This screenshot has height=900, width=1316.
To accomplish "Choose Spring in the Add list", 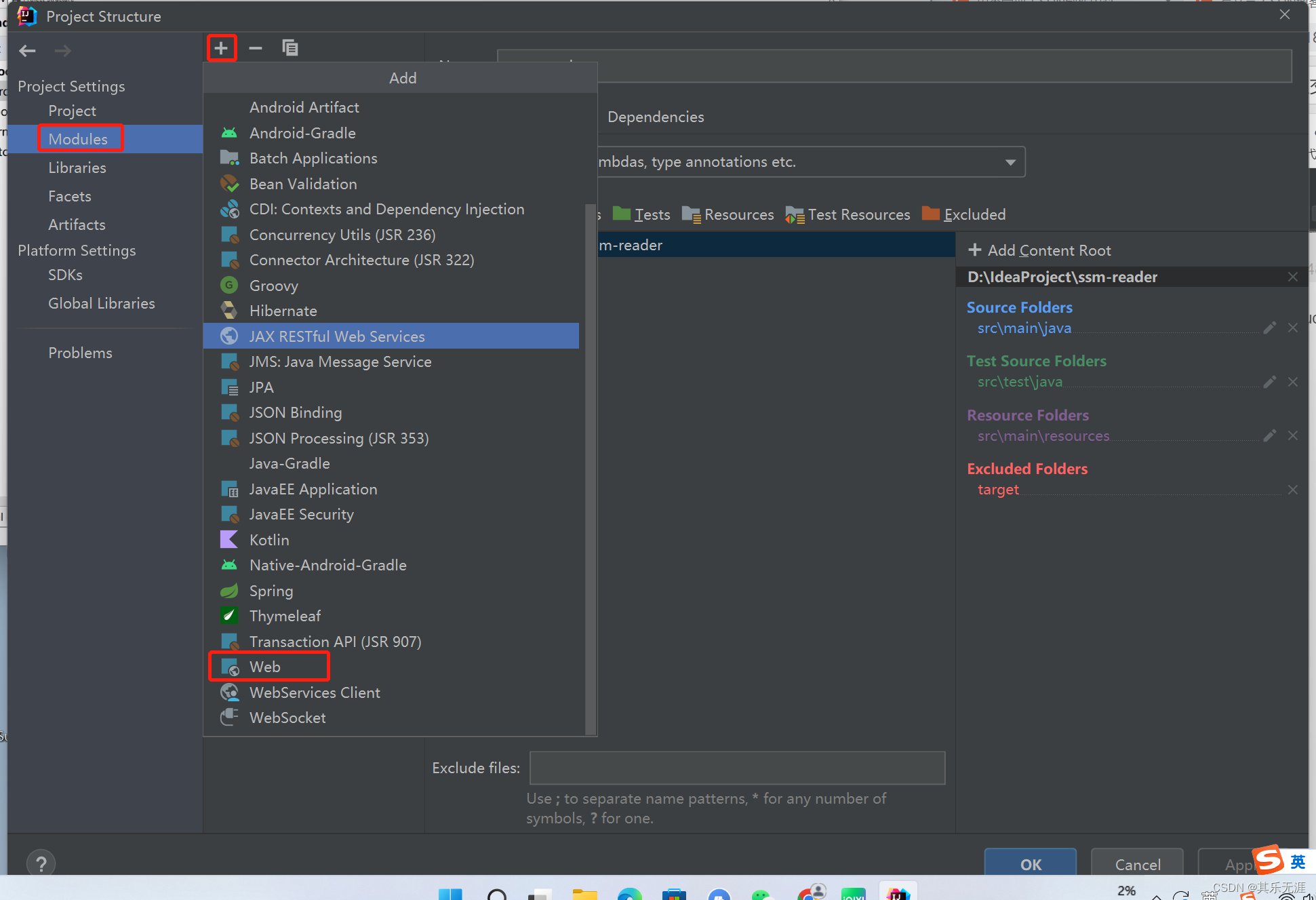I will (x=271, y=591).
